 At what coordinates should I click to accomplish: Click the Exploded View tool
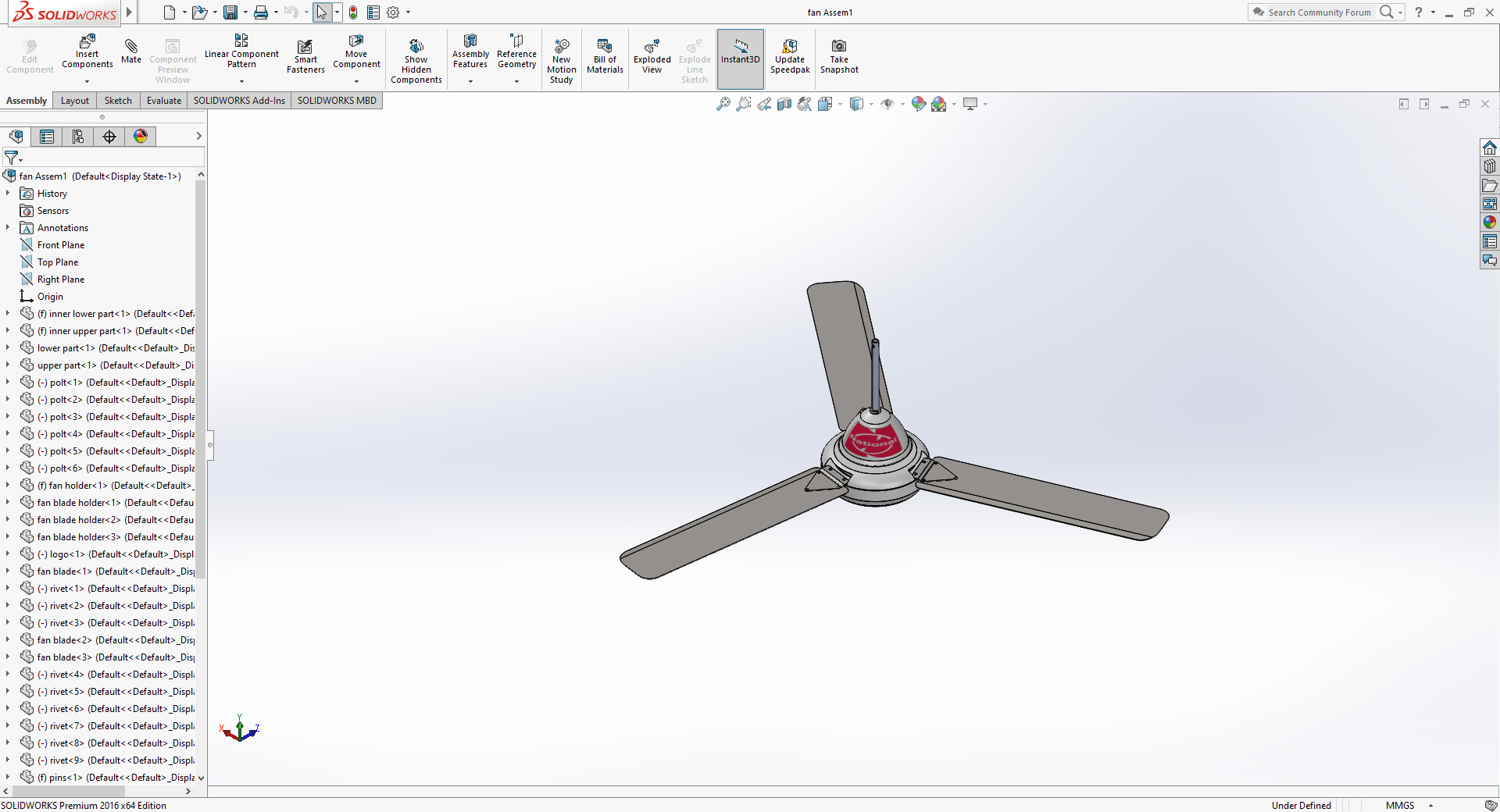coord(652,56)
